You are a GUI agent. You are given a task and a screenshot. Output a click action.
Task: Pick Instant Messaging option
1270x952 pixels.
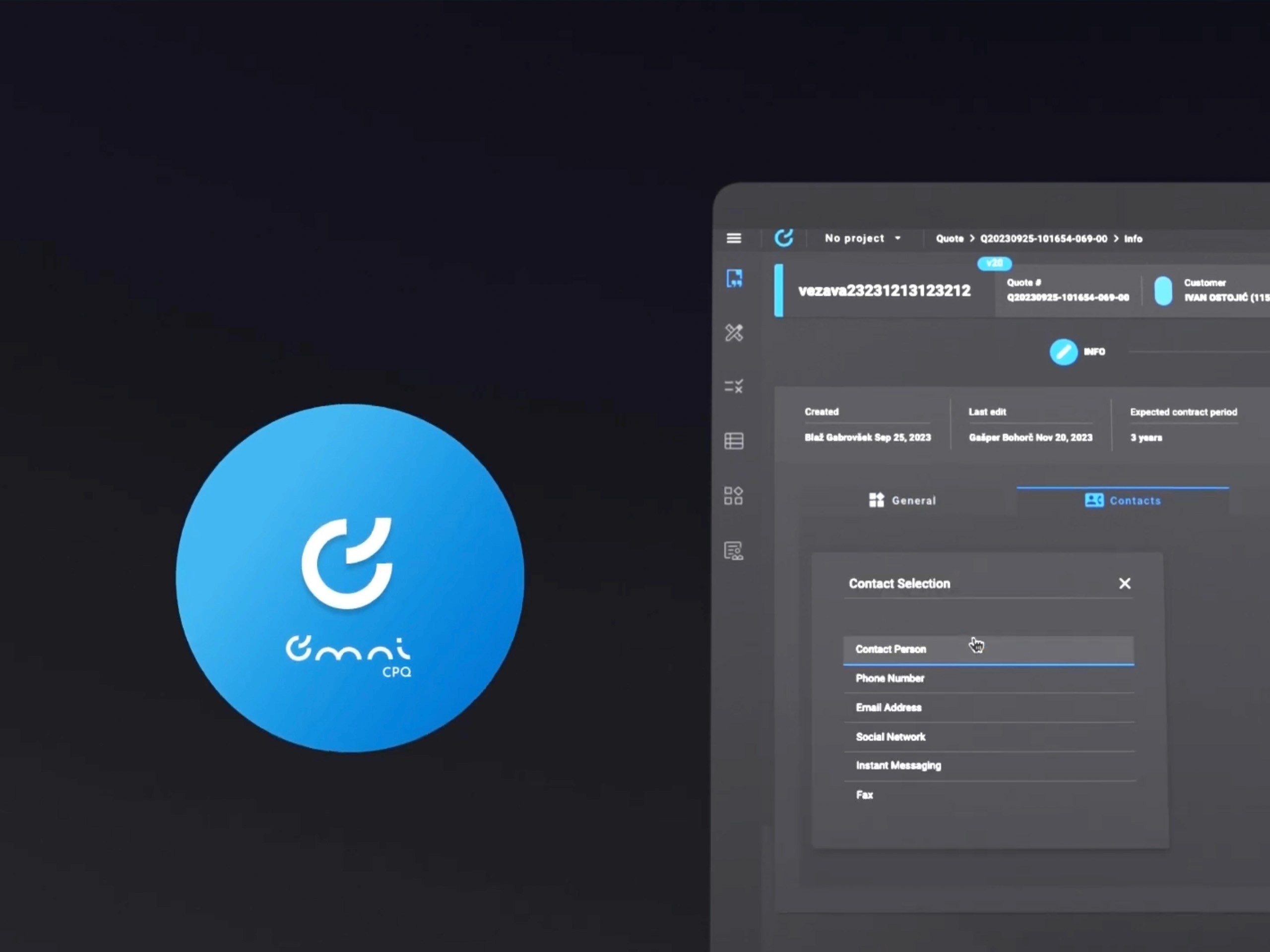tap(898, 766)
